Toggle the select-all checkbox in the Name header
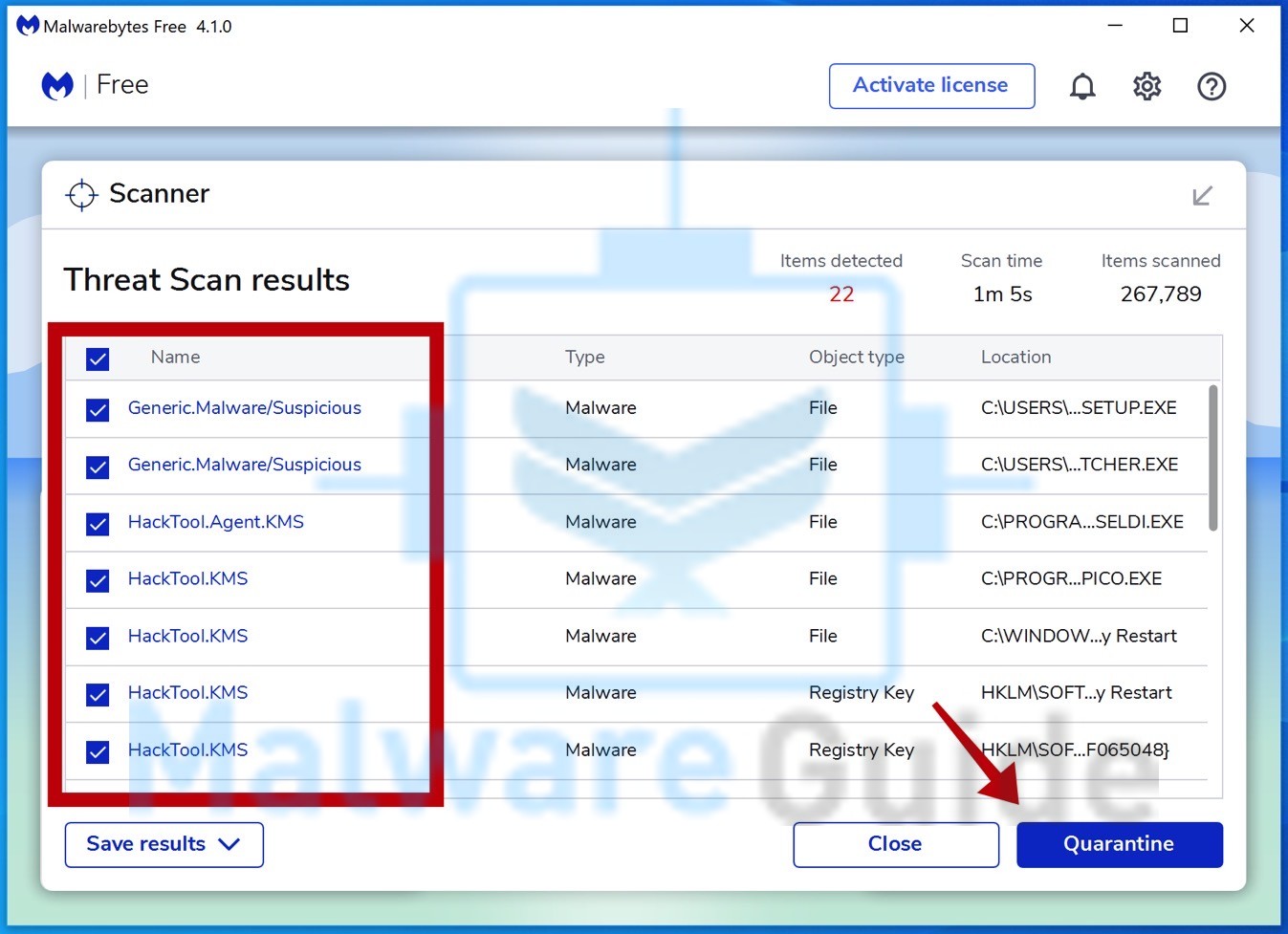Viewport: 1288px width, 934px height. 98,358
